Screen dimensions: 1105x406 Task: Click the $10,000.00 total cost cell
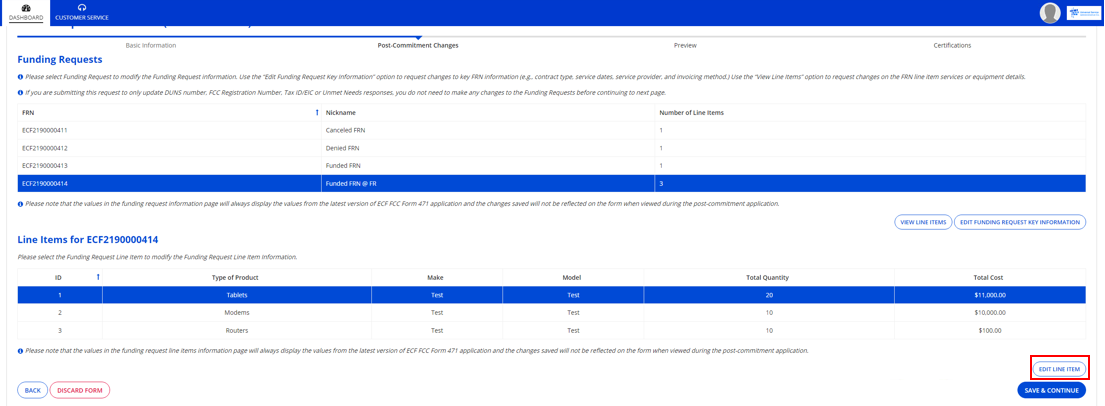coord(990,312)
